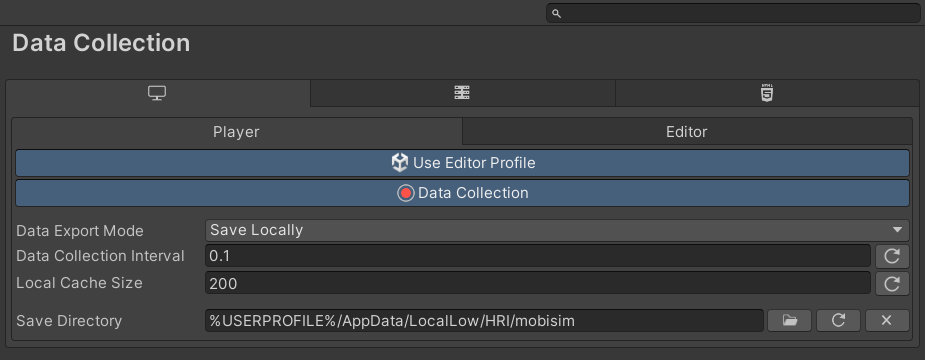Reset the Save Directory to default
This screenshot has width=925, height=360.
838,320
